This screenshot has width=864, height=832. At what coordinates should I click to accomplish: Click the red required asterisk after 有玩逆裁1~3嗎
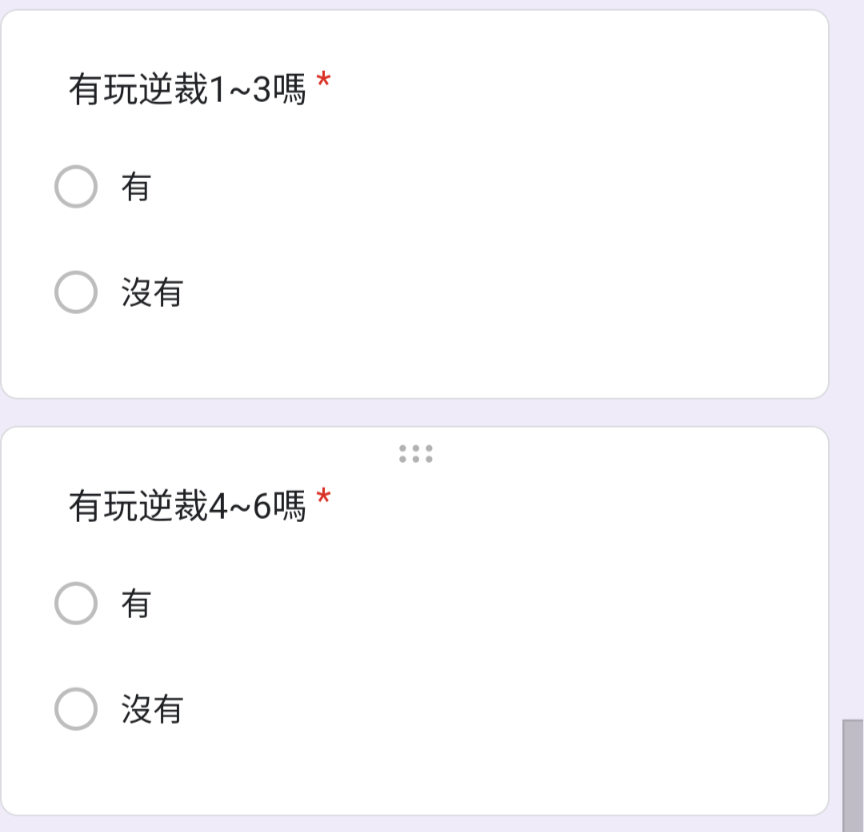(x=323, y=82)
